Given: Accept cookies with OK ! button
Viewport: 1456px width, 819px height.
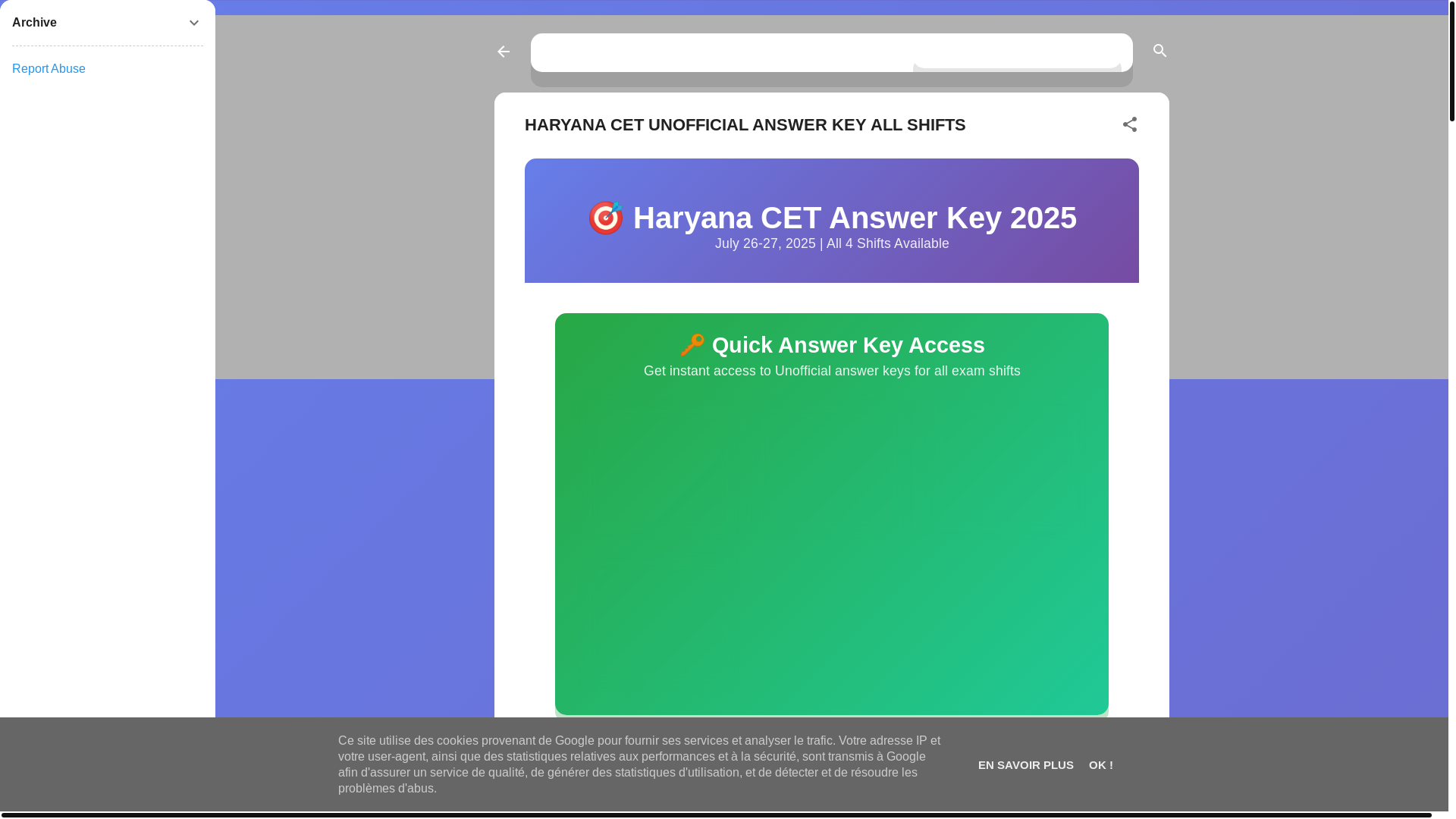Looking at the screenshot, I should click(1100, 765).
